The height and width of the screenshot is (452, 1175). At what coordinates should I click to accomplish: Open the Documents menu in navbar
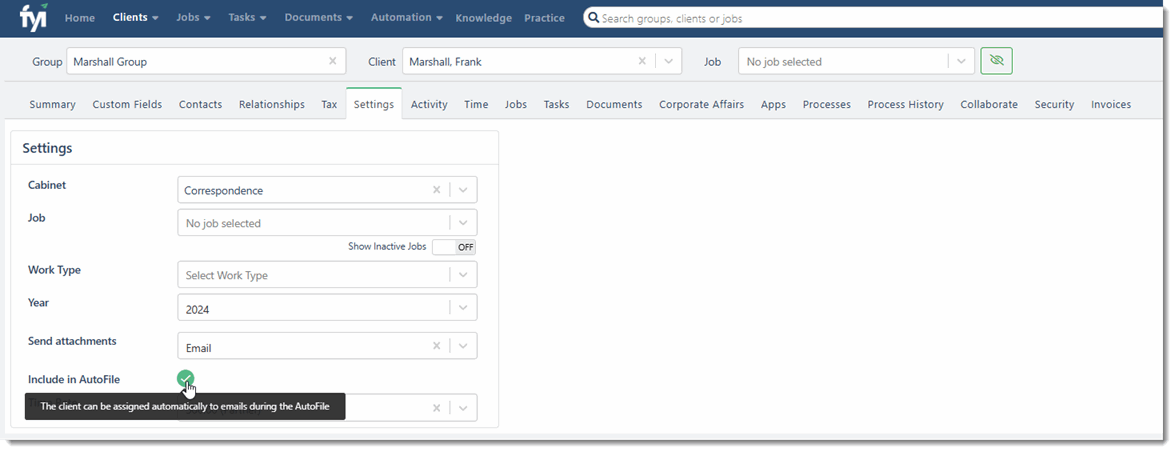pyautogui.click(x=318, y=17)
